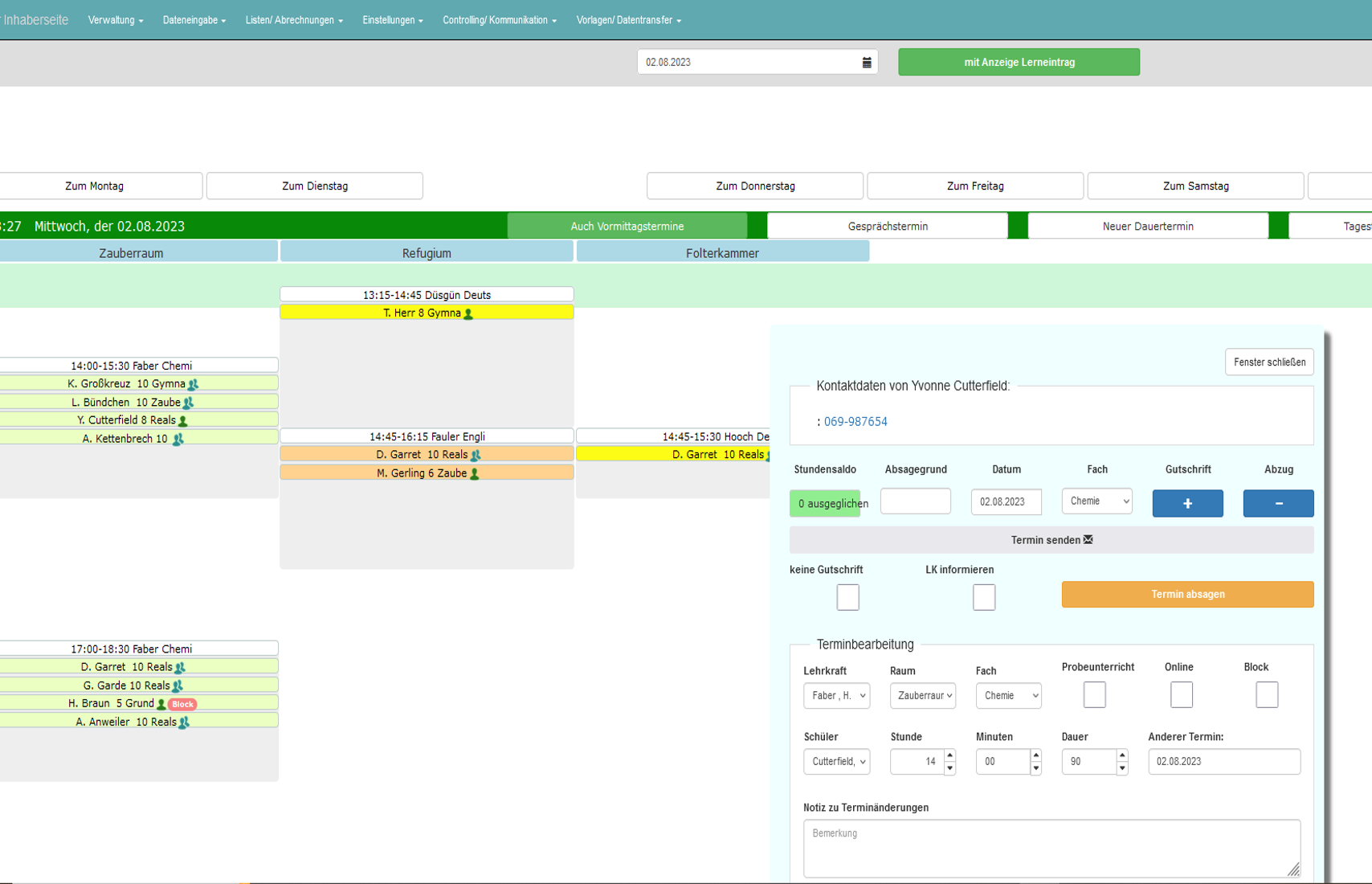
Task: Click the orange Termin absagen button
Action: 1187,594
